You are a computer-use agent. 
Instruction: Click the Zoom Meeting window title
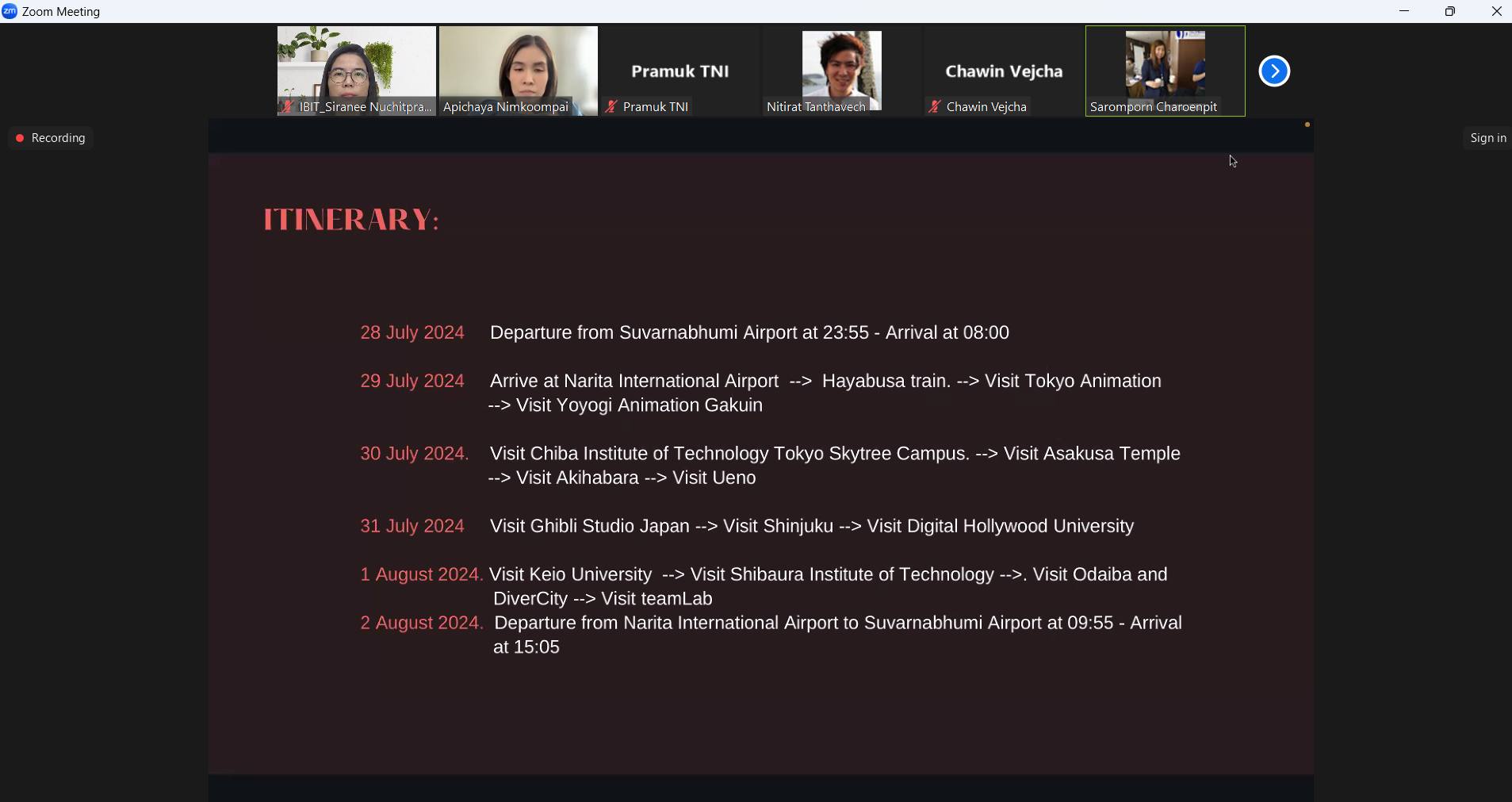click(x=62, y=12)
